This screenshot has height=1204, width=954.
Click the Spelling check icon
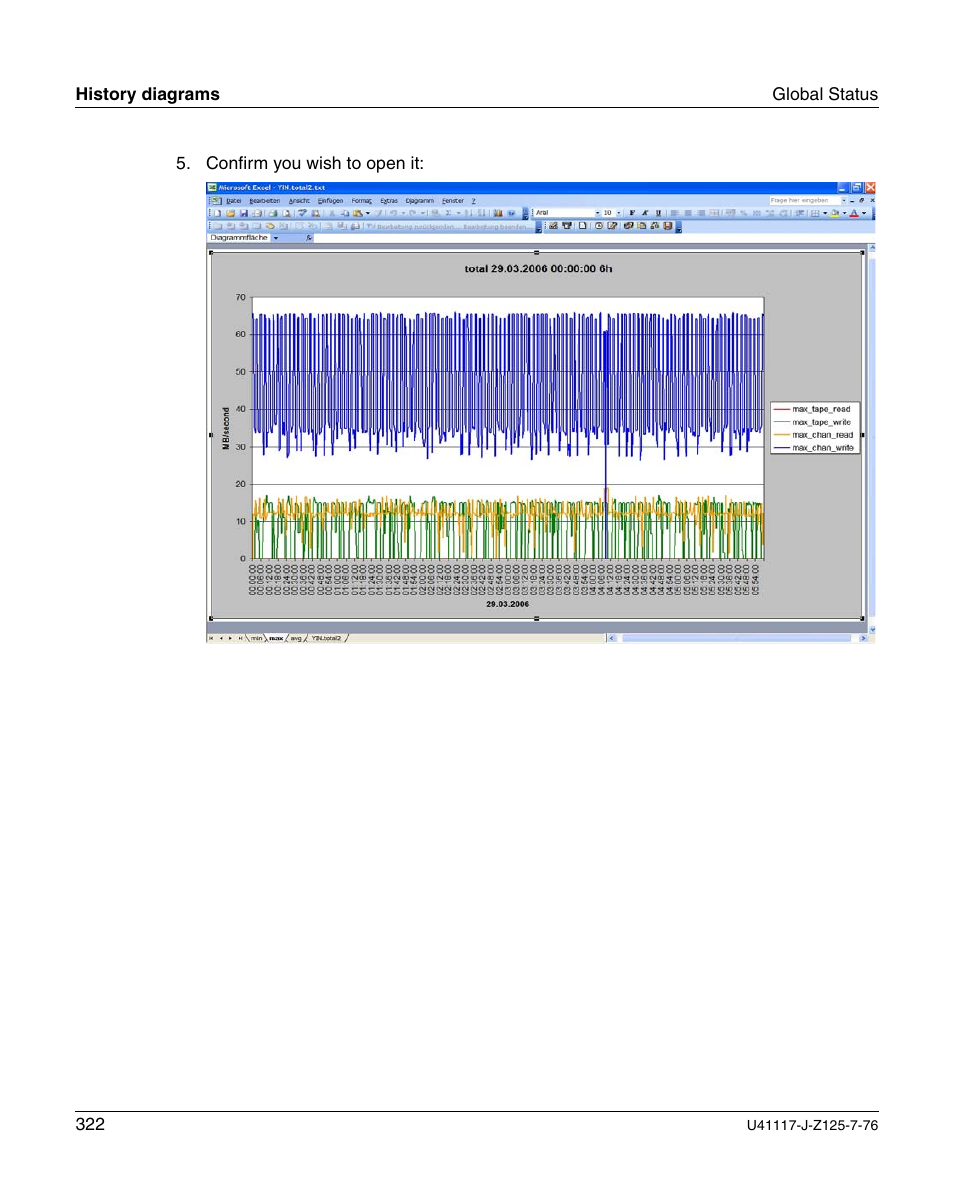(303, 213)
